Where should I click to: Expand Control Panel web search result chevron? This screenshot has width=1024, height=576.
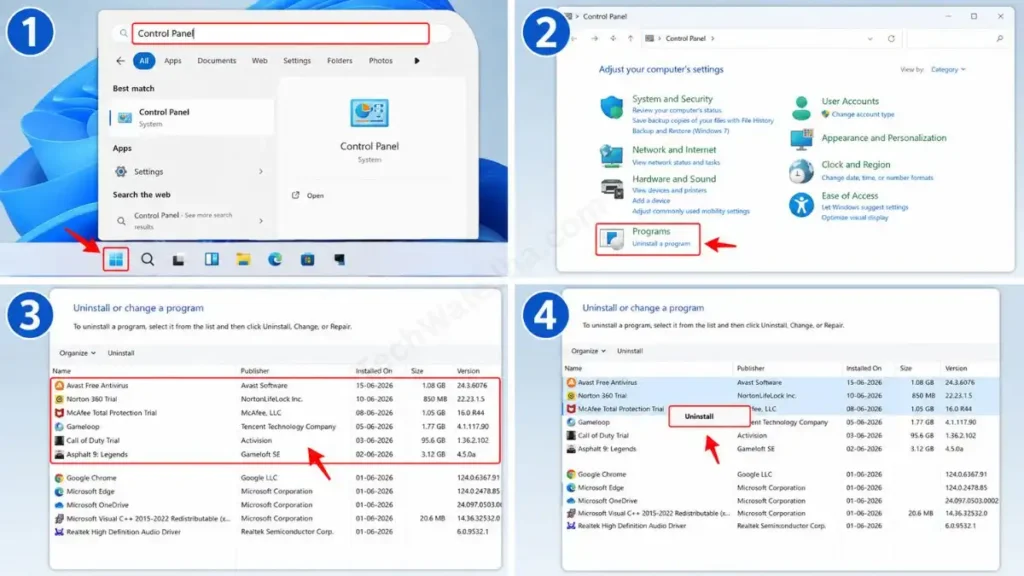tap(261, 221)
